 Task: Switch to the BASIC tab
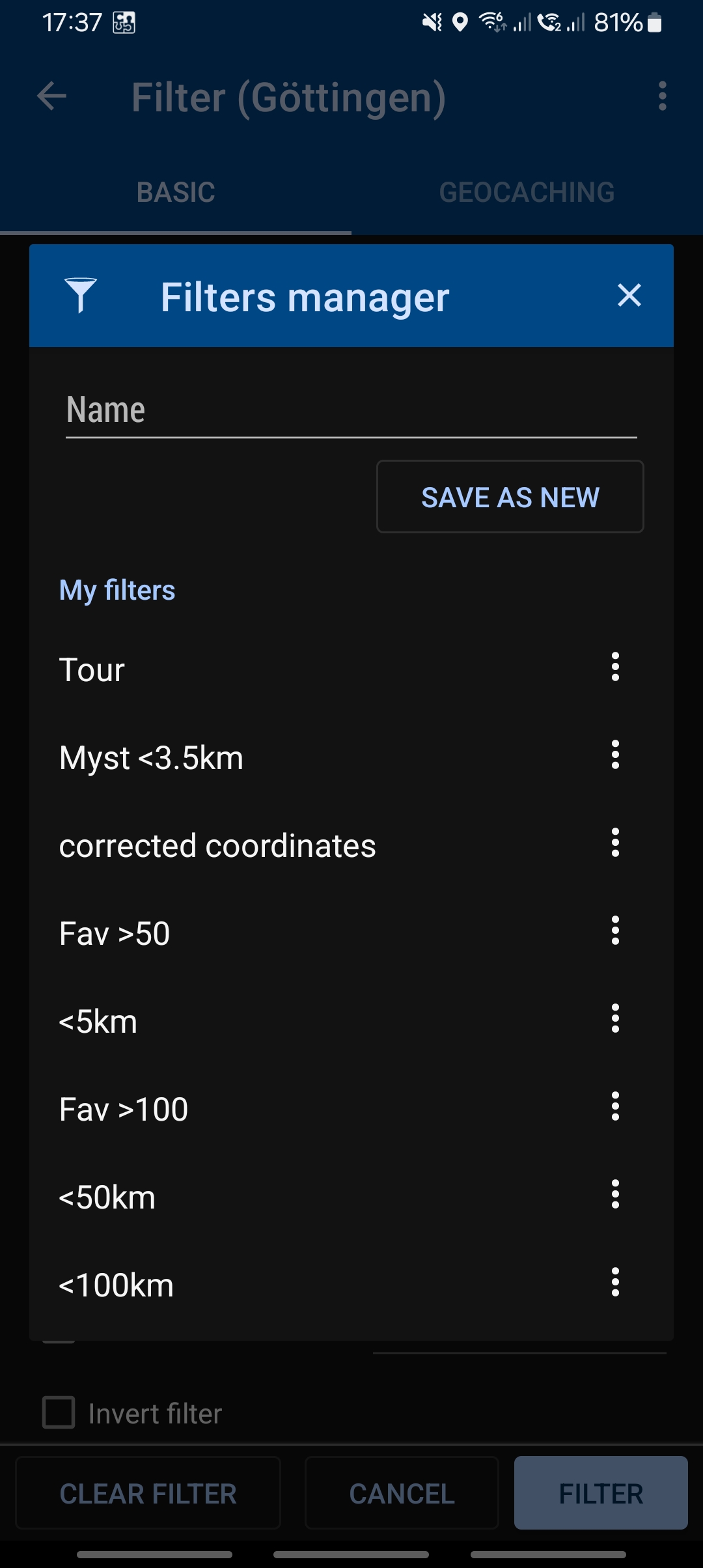coord(176,192)
